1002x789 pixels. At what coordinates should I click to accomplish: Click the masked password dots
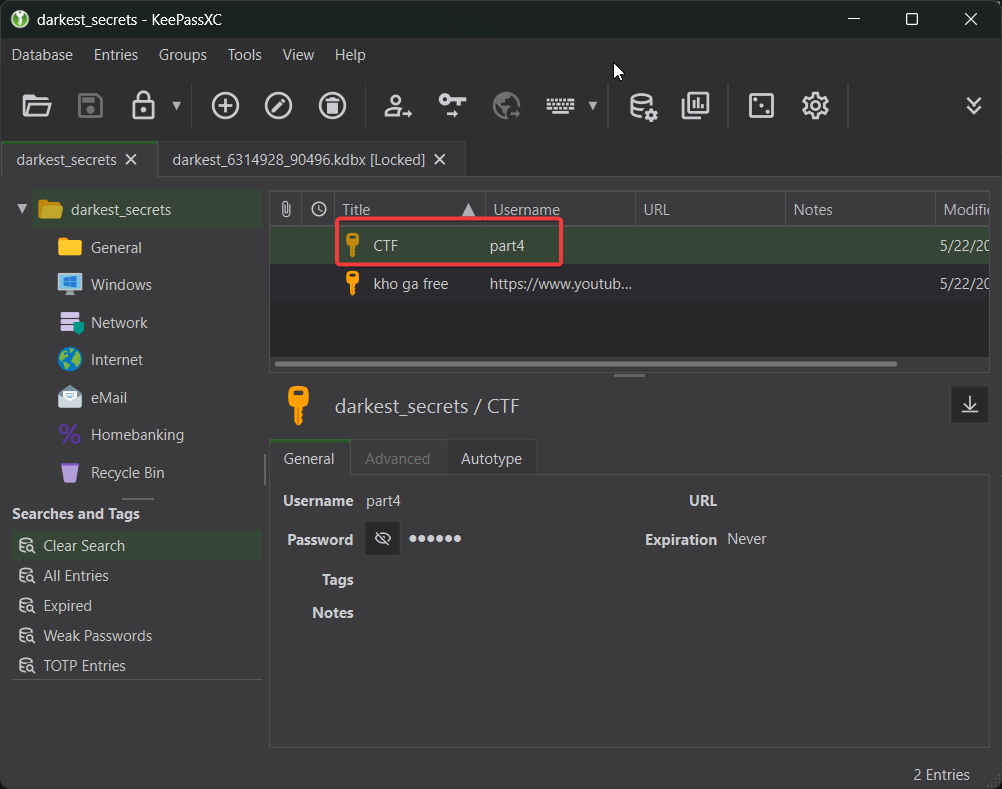(x=435, y=539)
